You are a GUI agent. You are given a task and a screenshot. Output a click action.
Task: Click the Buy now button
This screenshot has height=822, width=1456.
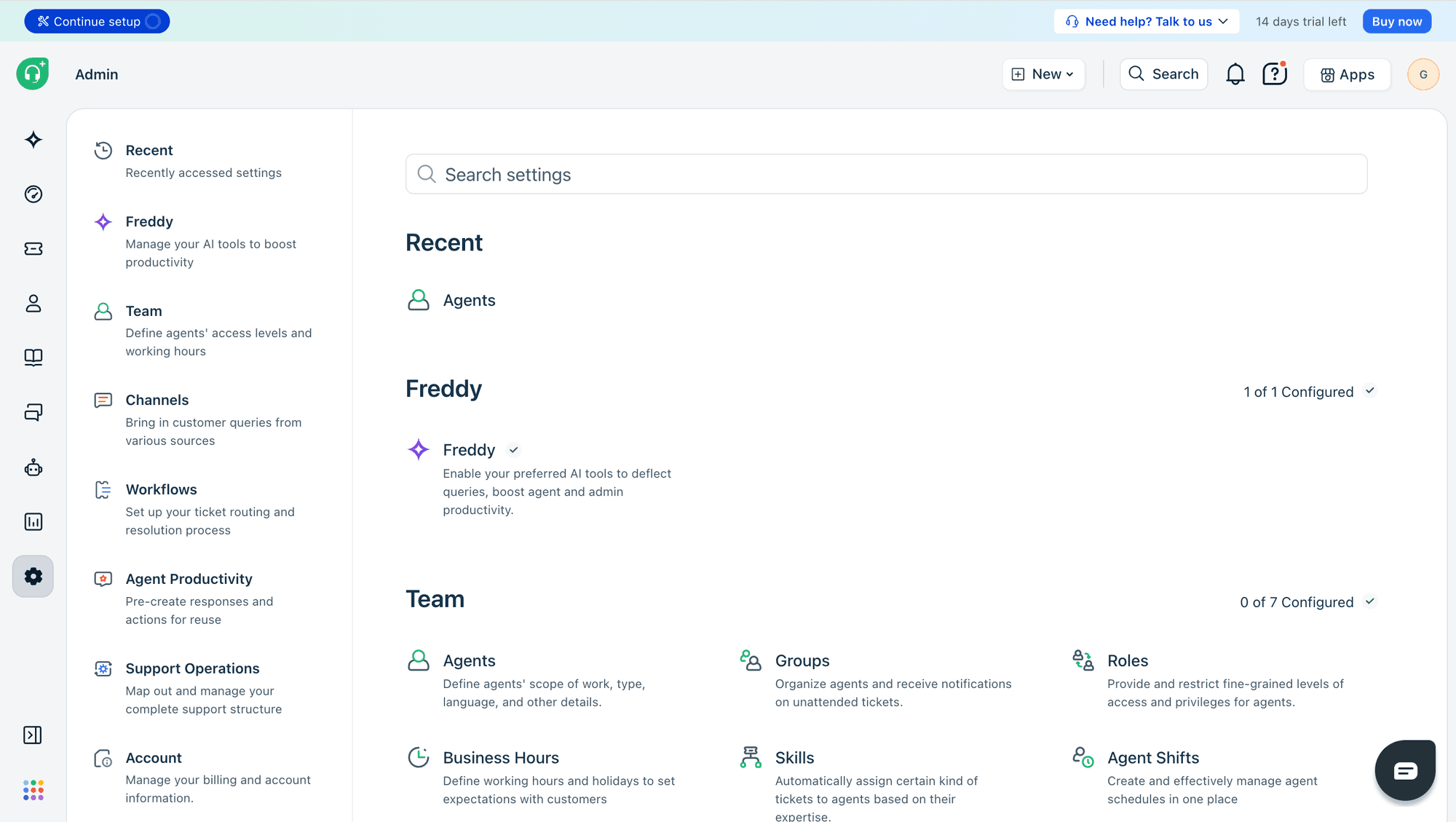point(1396,21)
